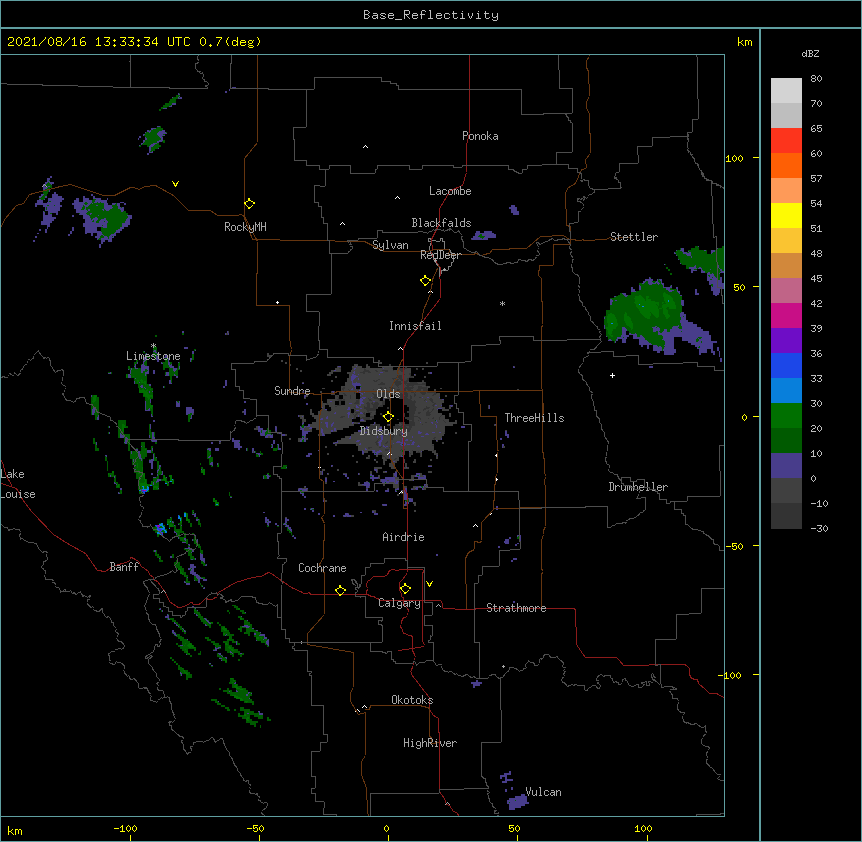The image size is (862, 842).
Task: Click the Lake Louise label
Action: coord(18,484)
